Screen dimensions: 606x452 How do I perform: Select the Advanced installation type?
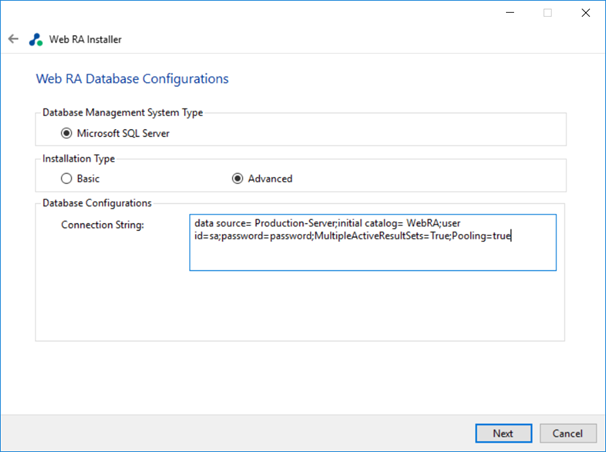click(237, 179)
